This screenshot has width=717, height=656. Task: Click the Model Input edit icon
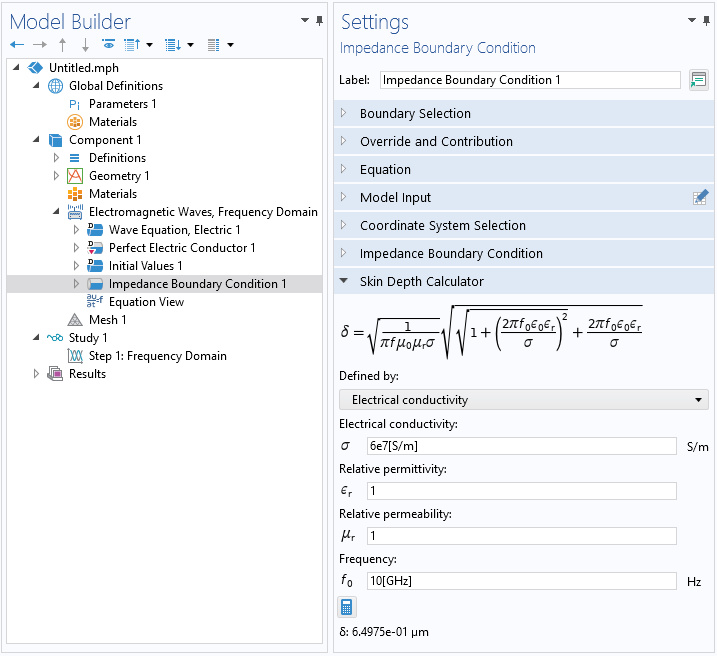click(701, 197)
